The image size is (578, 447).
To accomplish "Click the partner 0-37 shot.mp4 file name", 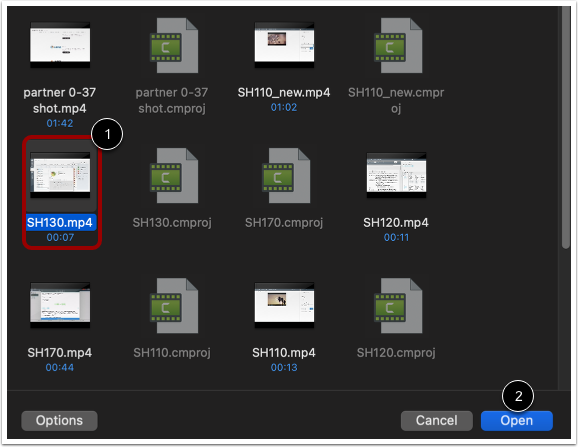I will pyautogui.click(x=60, y=100).
